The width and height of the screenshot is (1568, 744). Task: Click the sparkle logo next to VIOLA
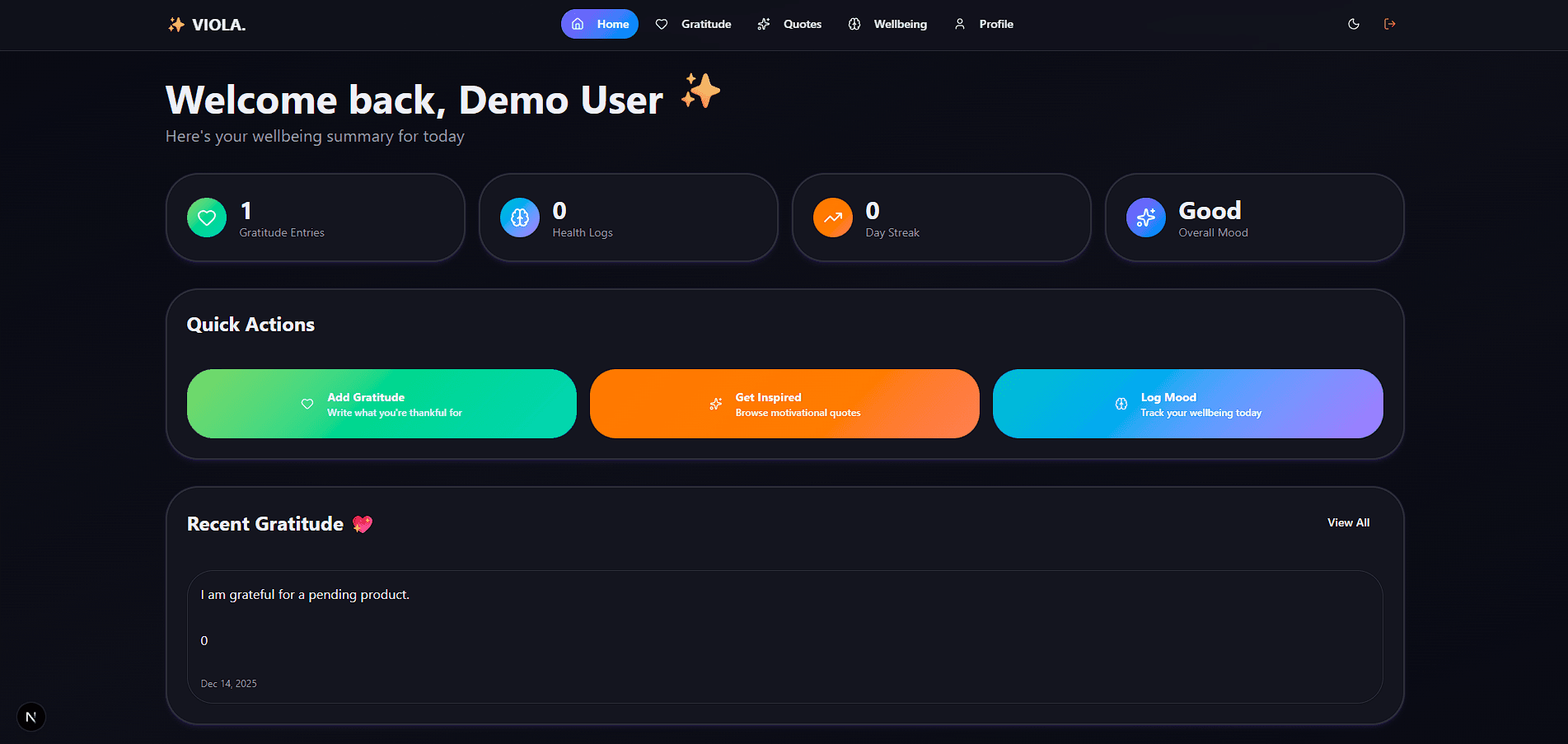176,24
